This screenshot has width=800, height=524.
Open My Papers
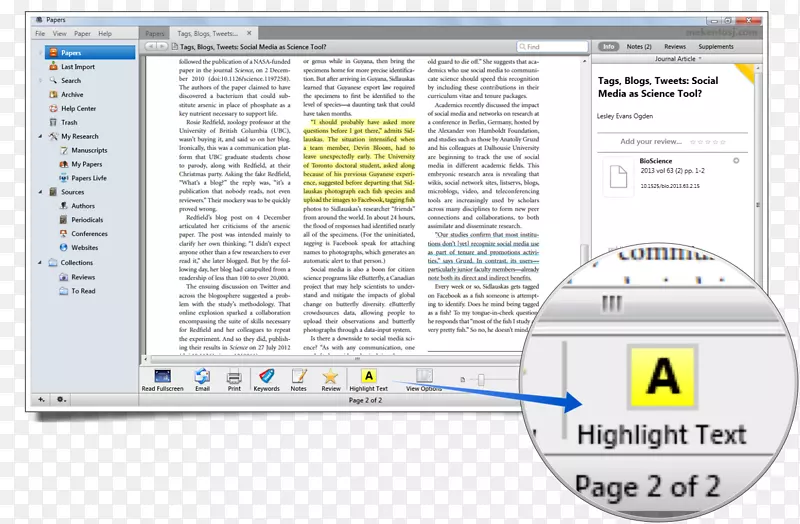86,164
